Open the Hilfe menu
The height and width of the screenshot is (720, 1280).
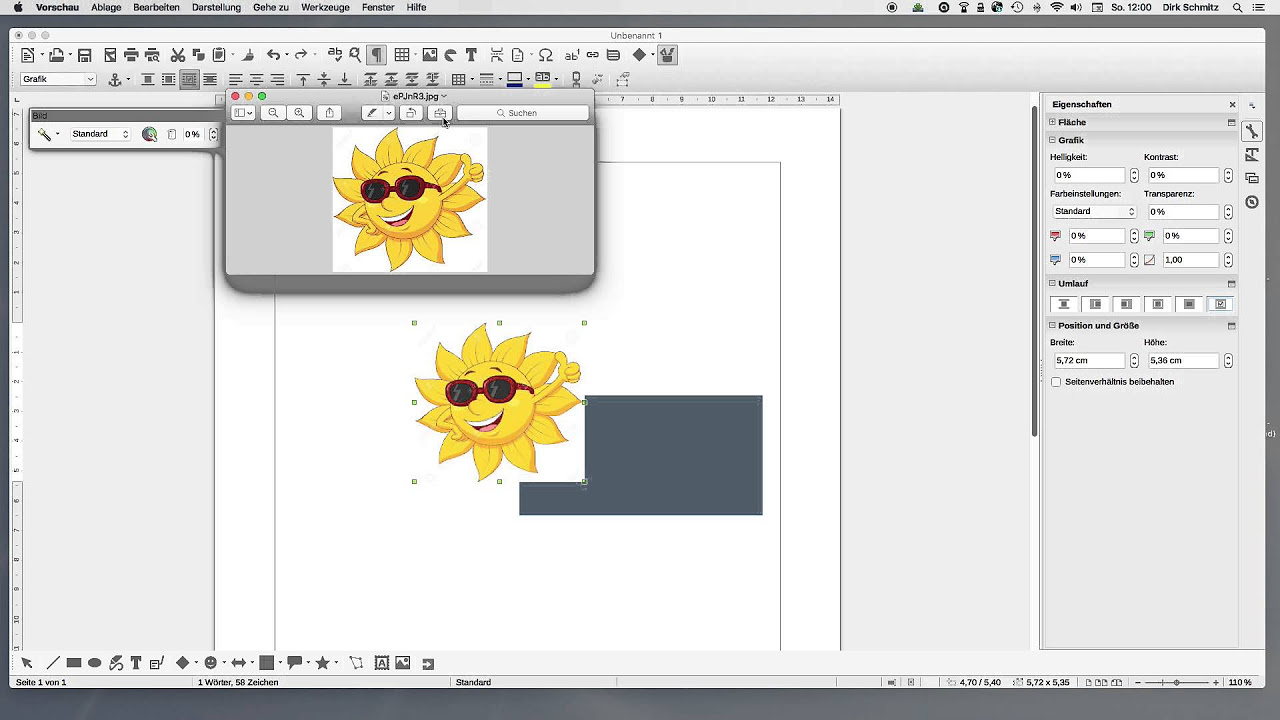click(416, 7)
